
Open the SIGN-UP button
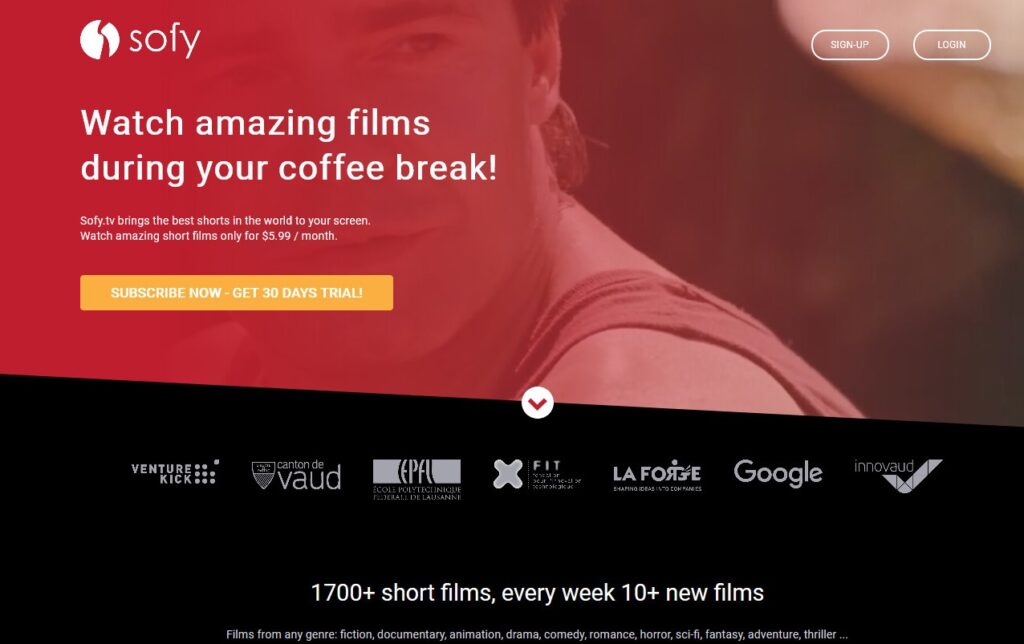click(850, 44)
